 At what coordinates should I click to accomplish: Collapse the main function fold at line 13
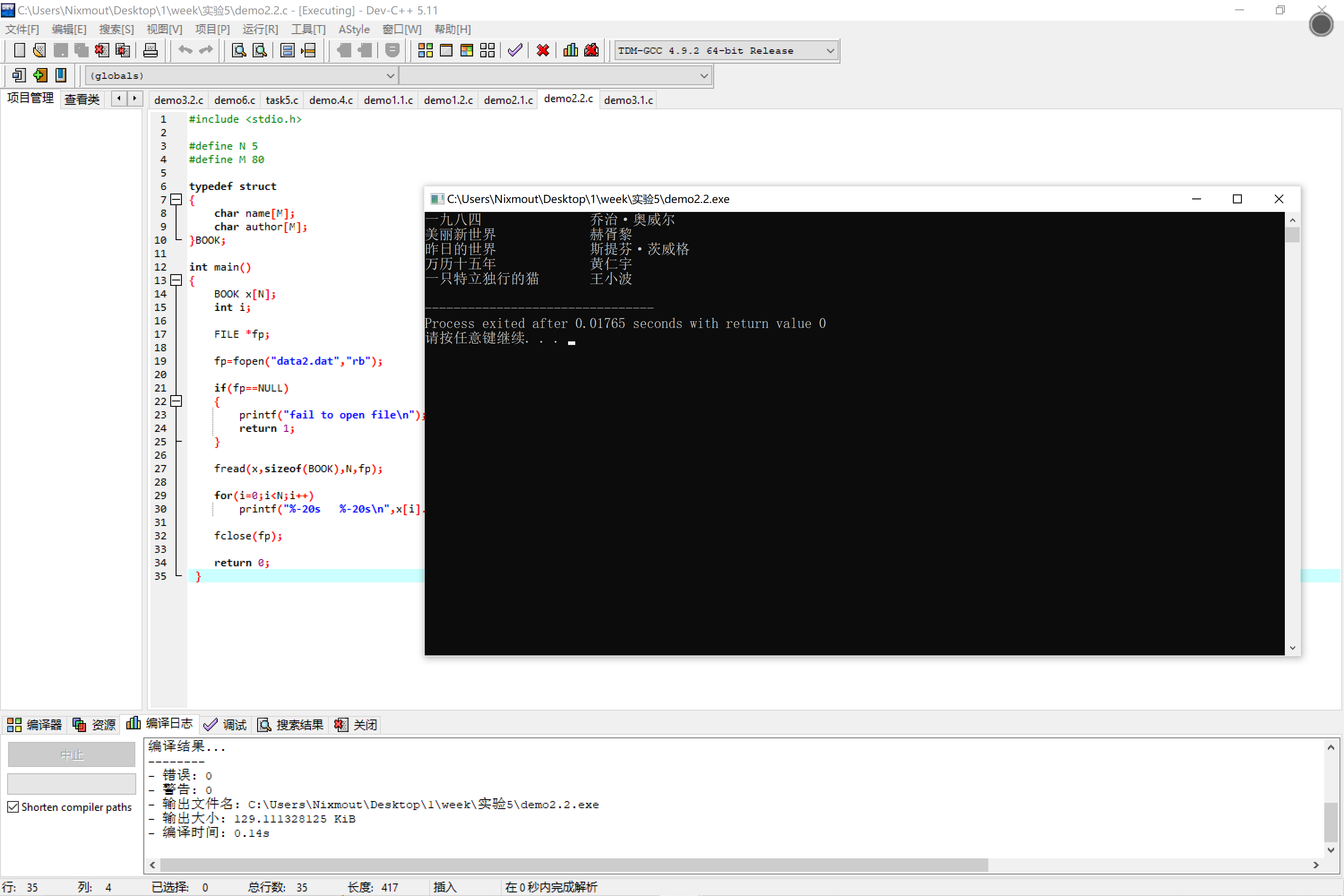[x=177, y=280]
